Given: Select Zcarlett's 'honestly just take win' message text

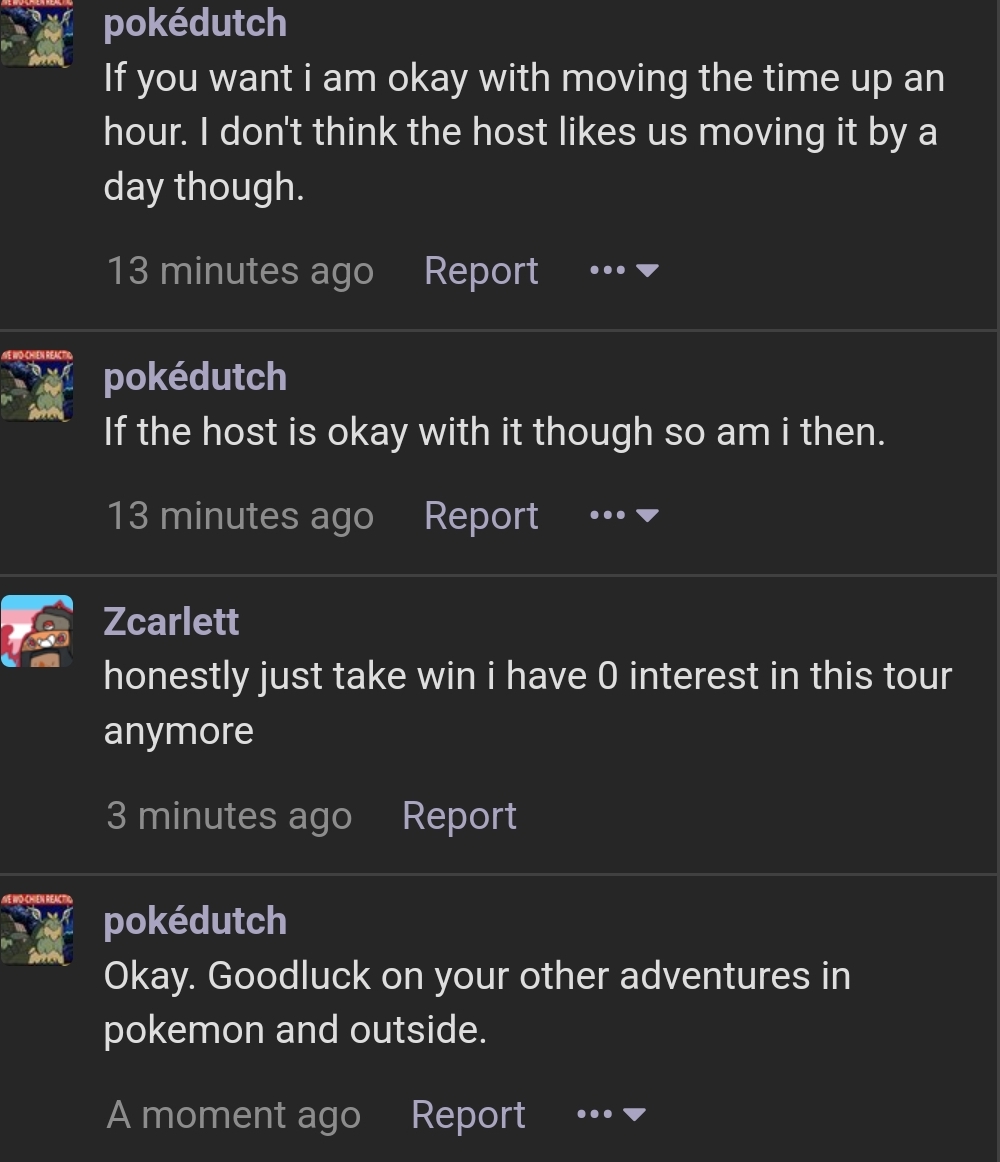Looking at the screenshot, I should 527,703.
